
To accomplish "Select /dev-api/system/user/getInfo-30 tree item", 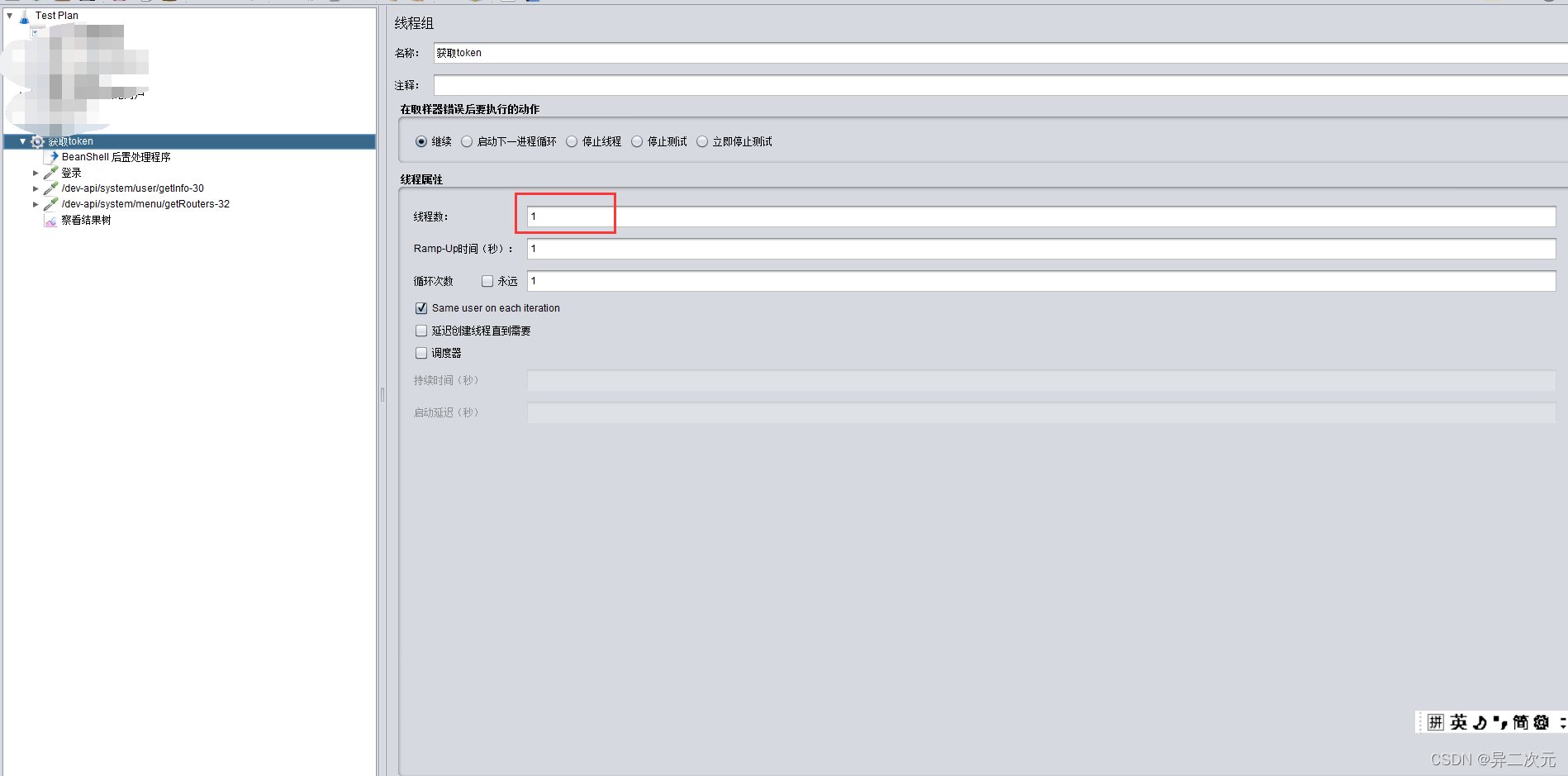I will [132, 188].
